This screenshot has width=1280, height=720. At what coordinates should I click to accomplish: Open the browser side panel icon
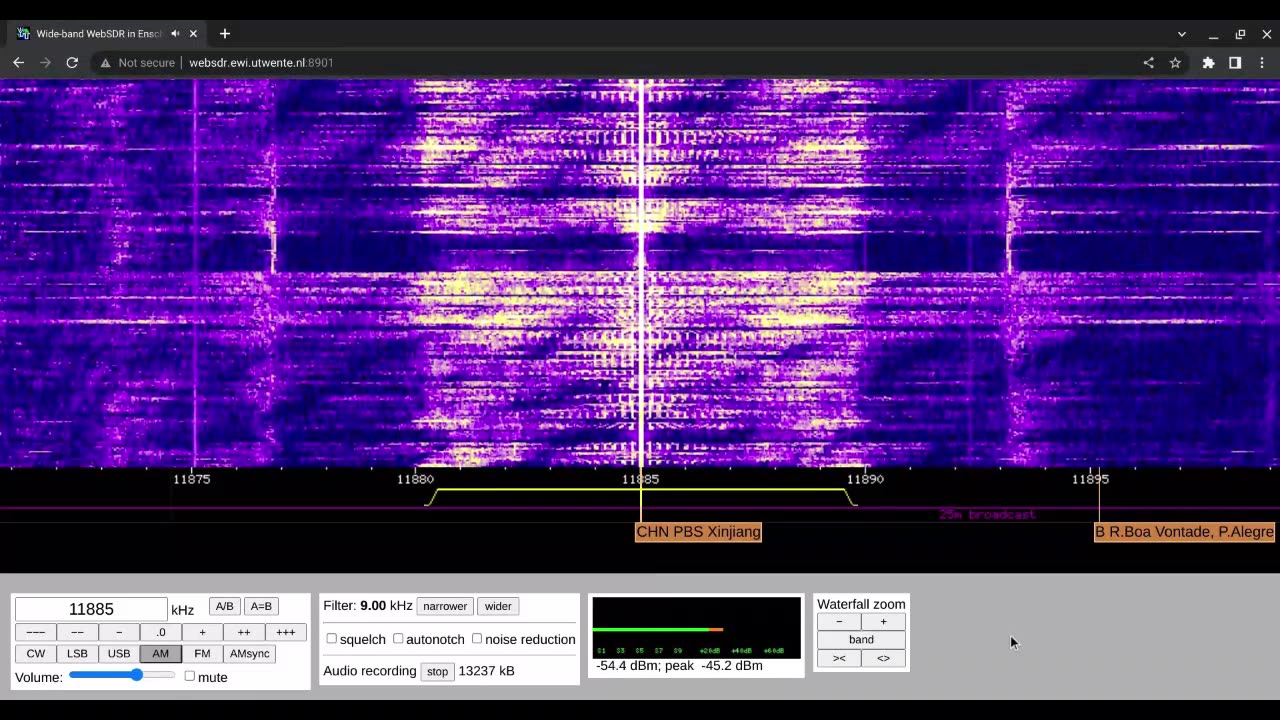pos(1235,62)
